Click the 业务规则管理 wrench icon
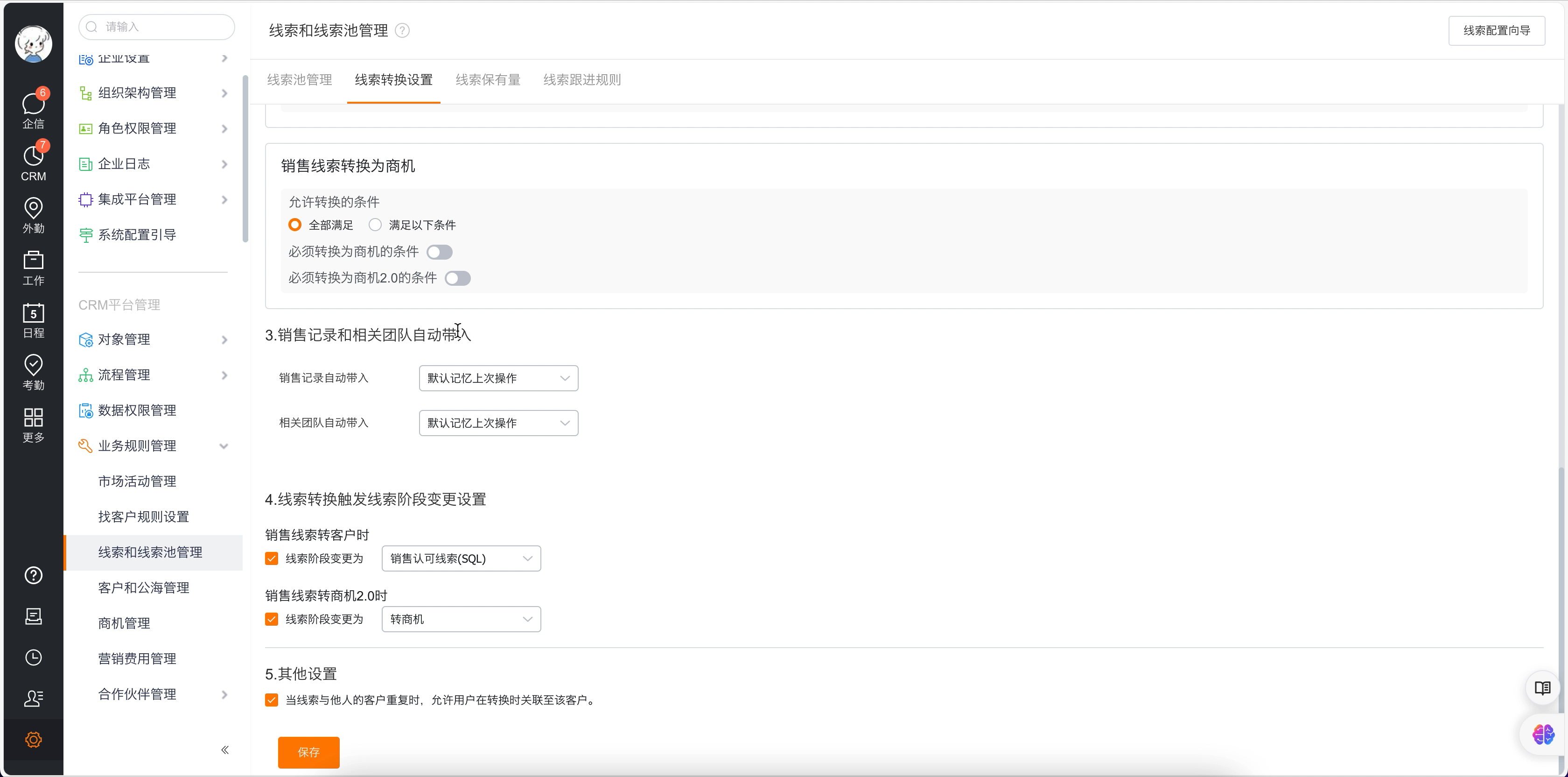The image size is (1568, 777). click(x=86, y=446)
